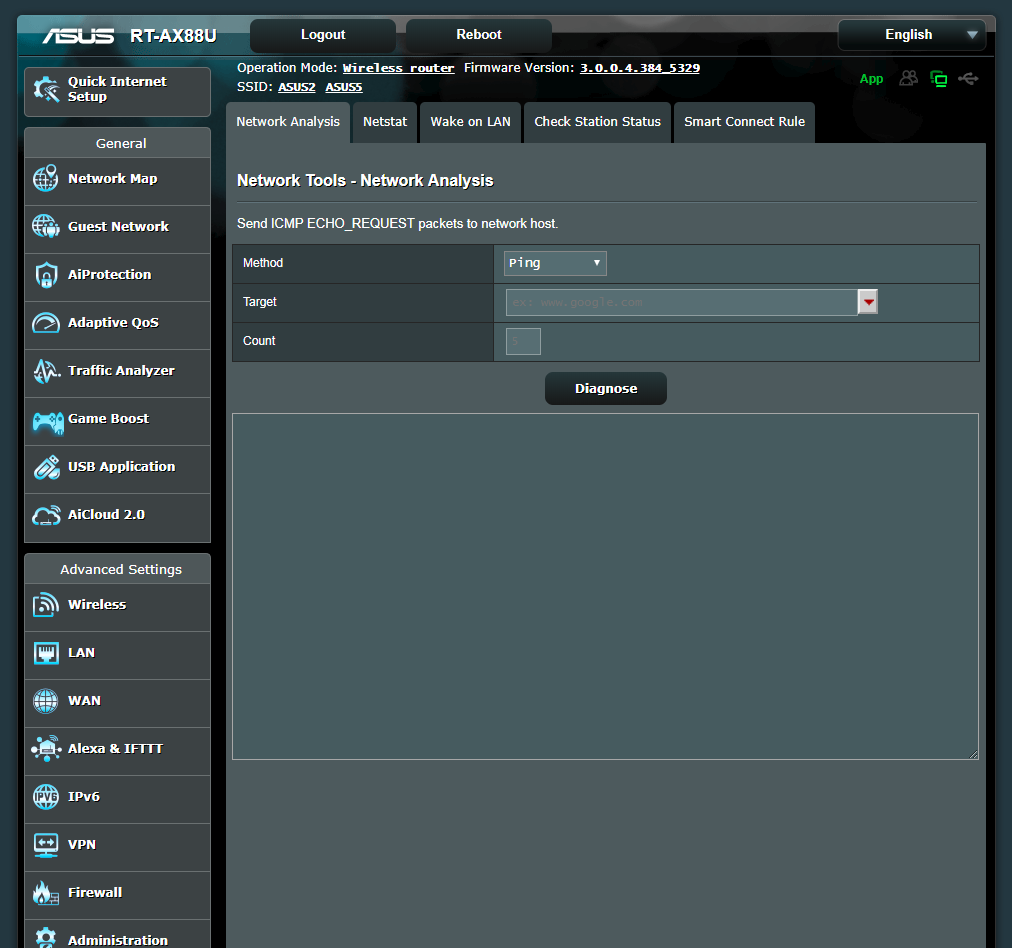
Task: Click the Game Boost controller icon
Action: pyautogui.click(x=48, y=423)
